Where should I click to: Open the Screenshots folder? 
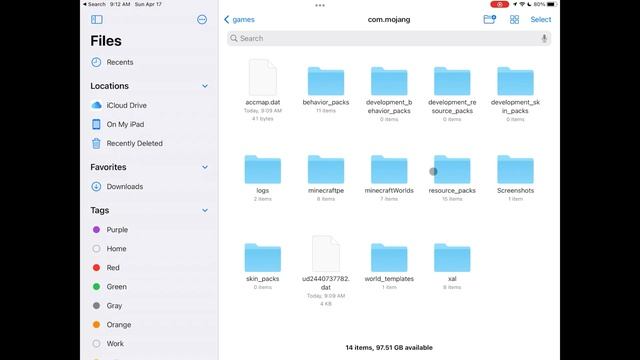[x=515, y=169]
